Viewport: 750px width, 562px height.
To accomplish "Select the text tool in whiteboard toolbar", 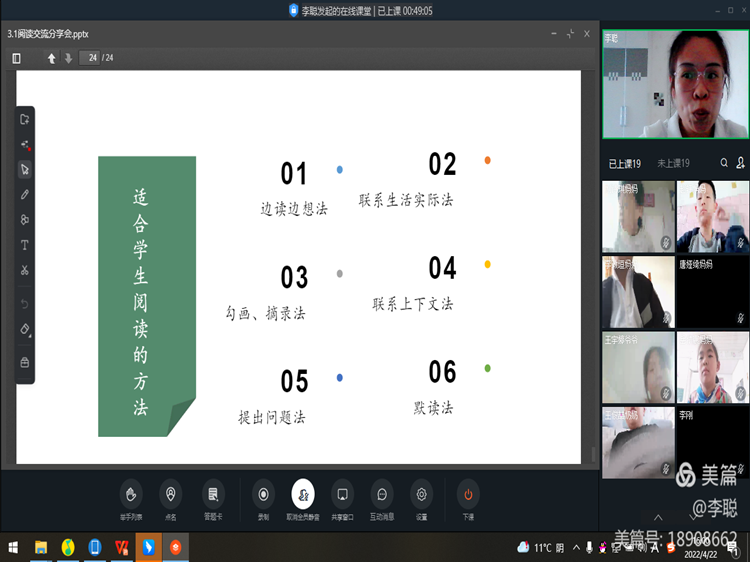I will click(x=25, y=245).
